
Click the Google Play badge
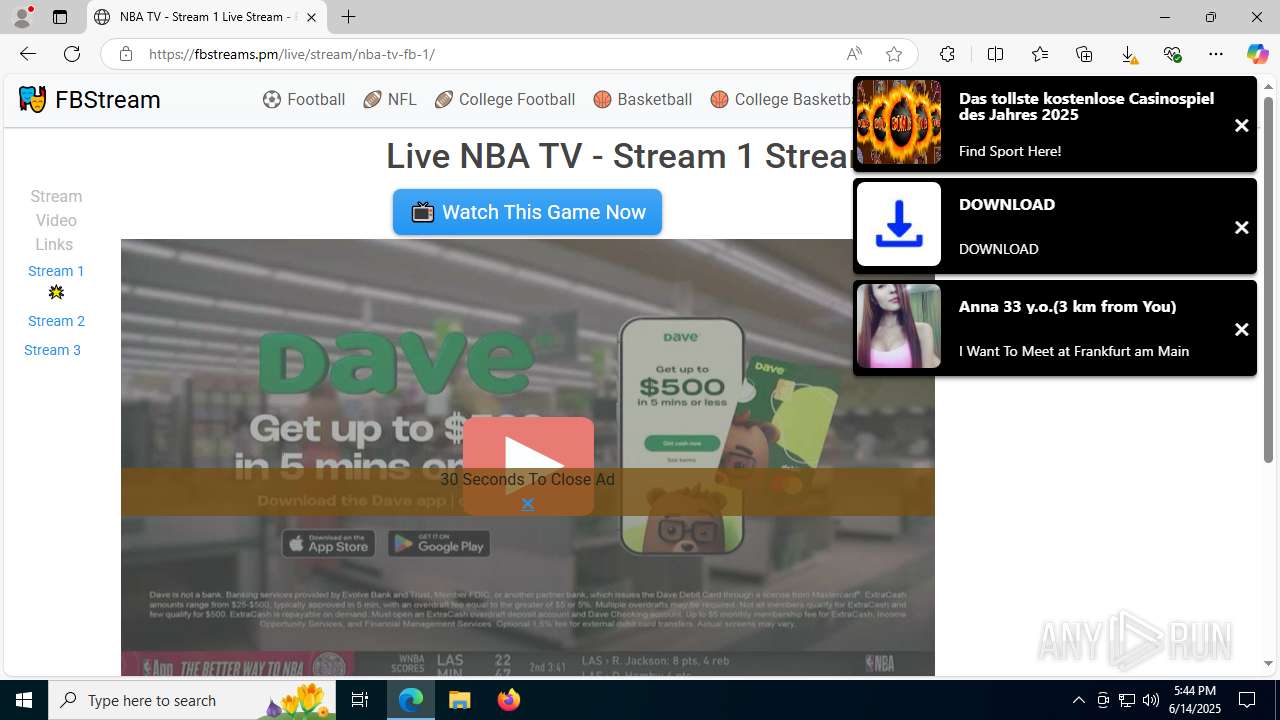coord(439,544)
